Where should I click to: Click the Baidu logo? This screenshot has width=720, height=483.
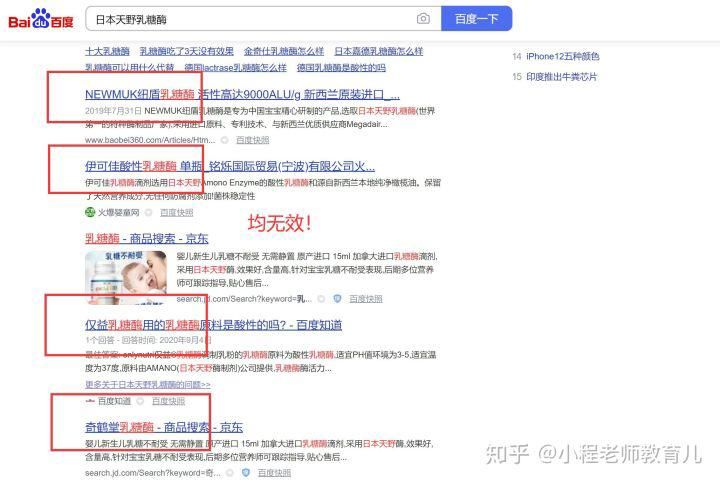[x=41, y=19]
